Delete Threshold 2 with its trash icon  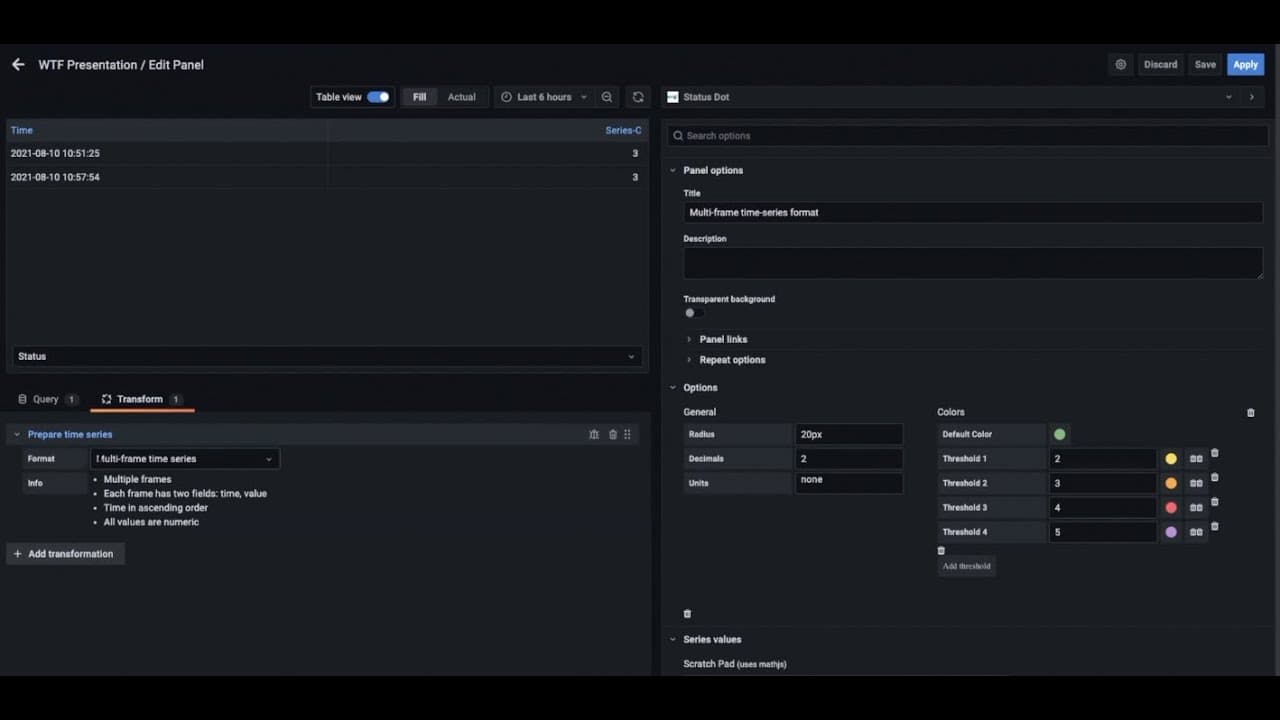(1215, 478)
